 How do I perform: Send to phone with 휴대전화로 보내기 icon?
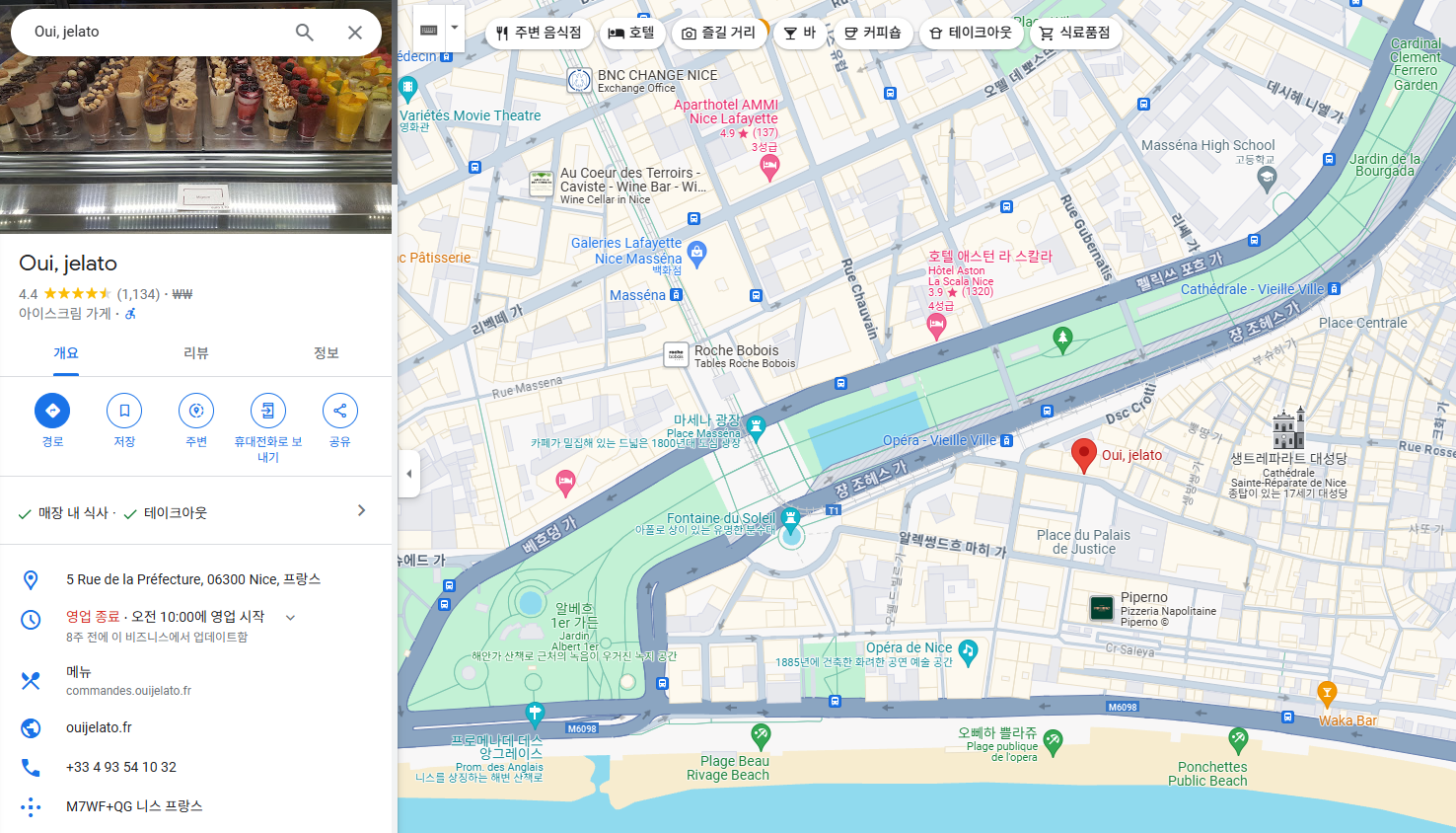268,411
